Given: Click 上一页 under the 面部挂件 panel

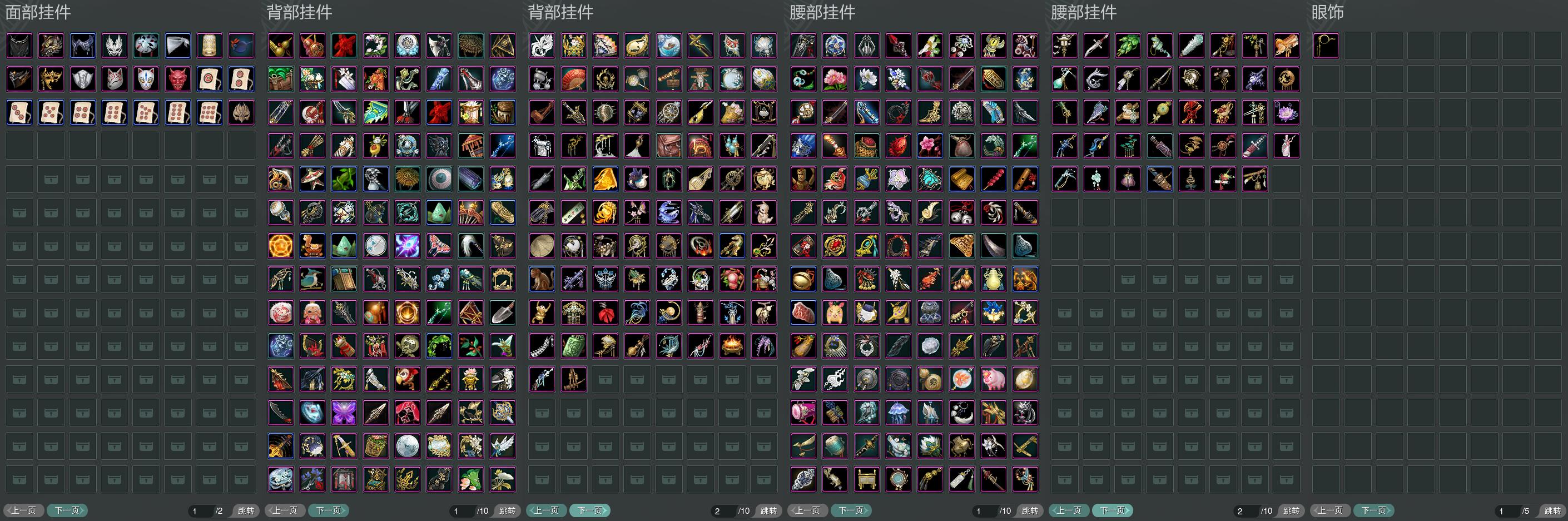Looking at the screenshot, I should coord(24,510).
